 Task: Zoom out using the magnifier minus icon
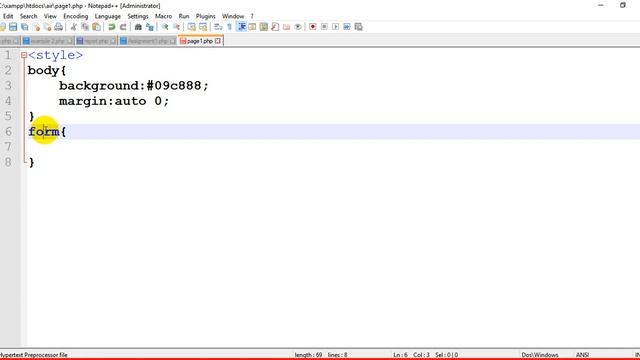(176, 27)
